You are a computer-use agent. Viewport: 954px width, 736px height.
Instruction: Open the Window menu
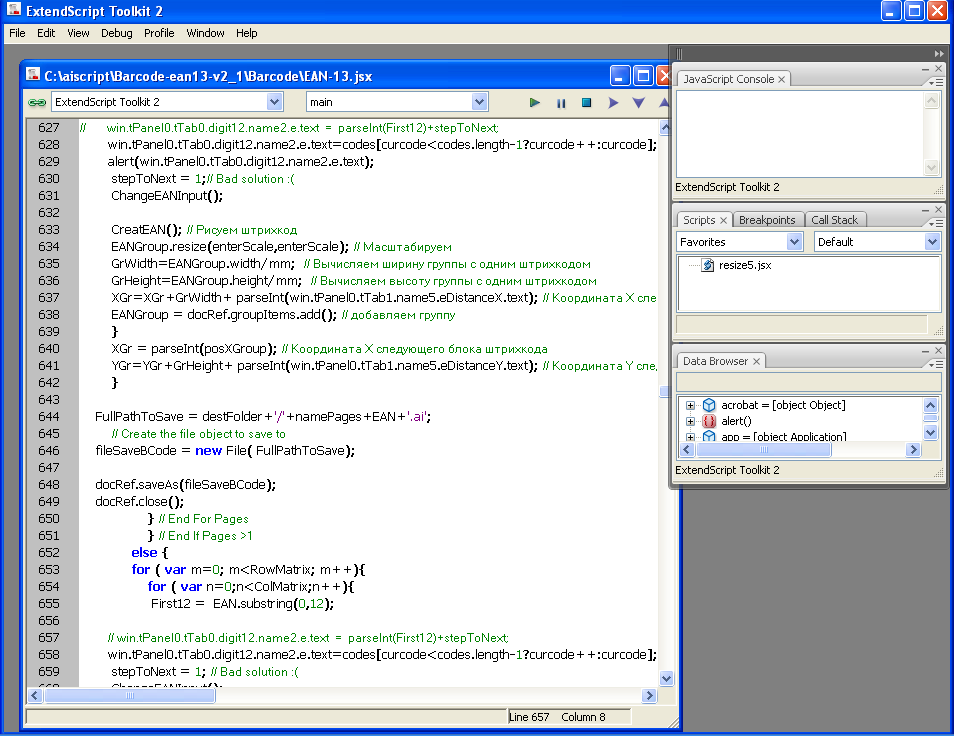point(205,33)
